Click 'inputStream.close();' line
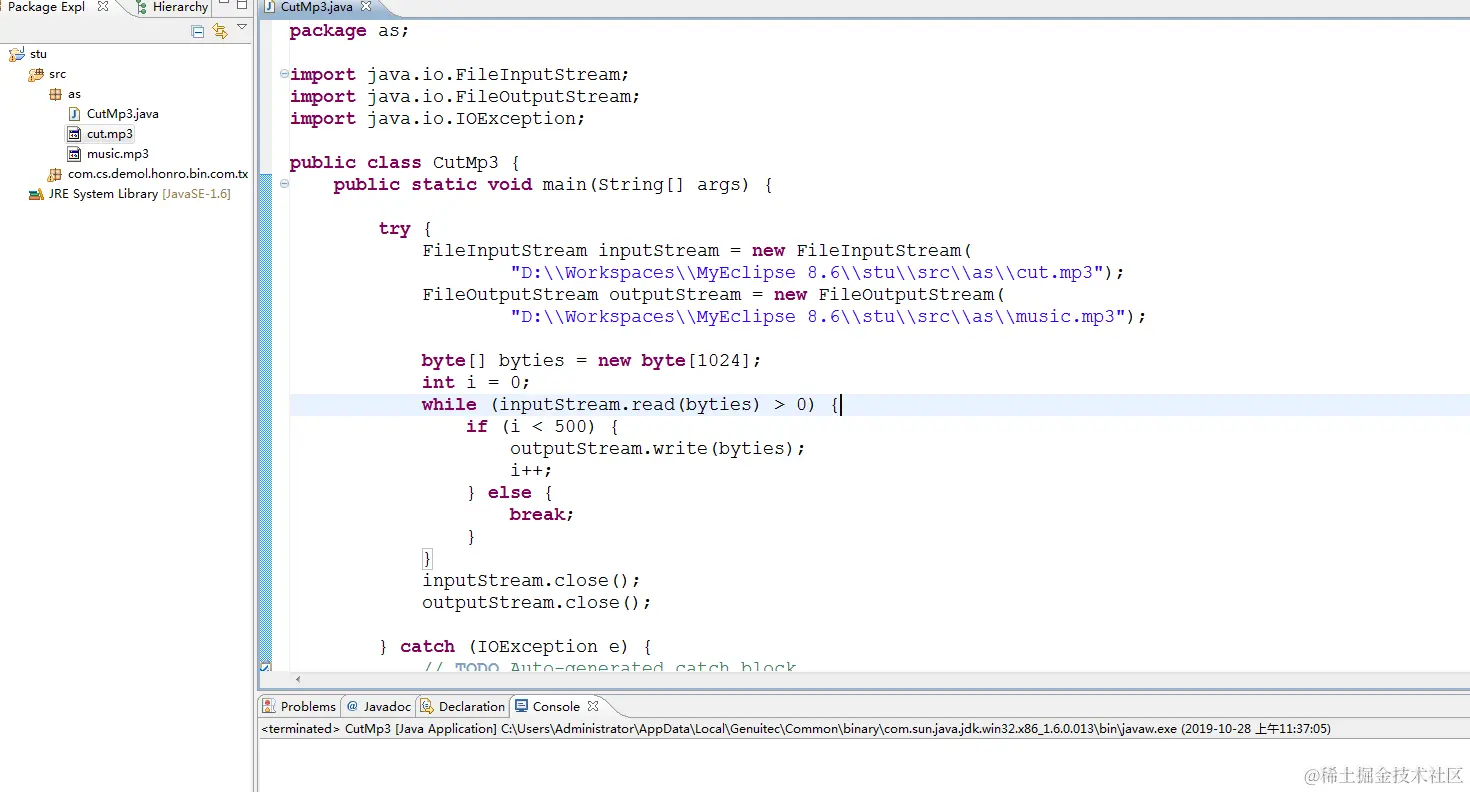 click(531, 580)
